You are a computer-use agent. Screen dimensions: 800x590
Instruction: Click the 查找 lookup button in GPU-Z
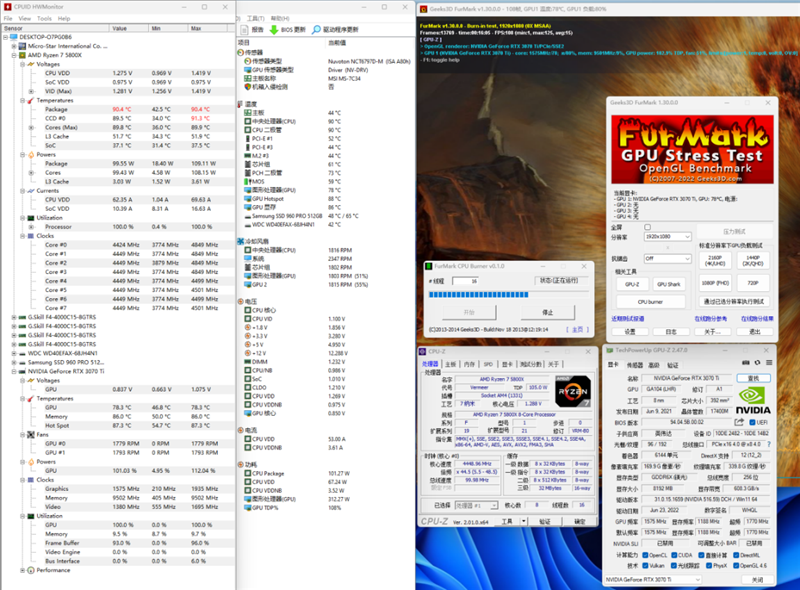click(x=754, y=378)
